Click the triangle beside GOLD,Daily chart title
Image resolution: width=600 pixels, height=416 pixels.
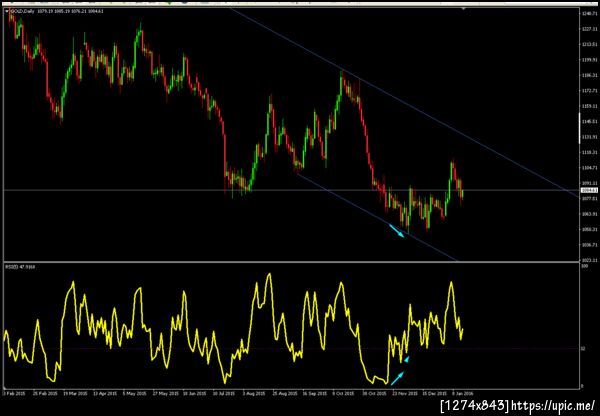7,11
